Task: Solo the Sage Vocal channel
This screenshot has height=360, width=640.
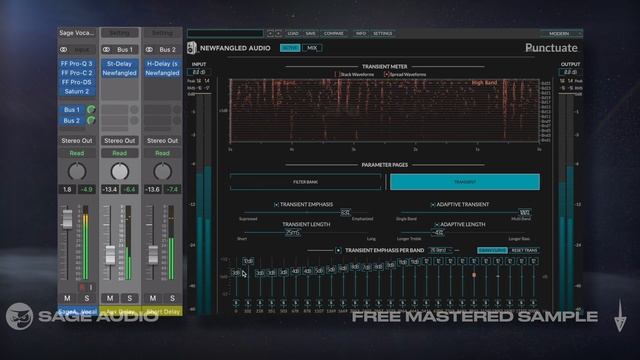Action: (87, 298)
